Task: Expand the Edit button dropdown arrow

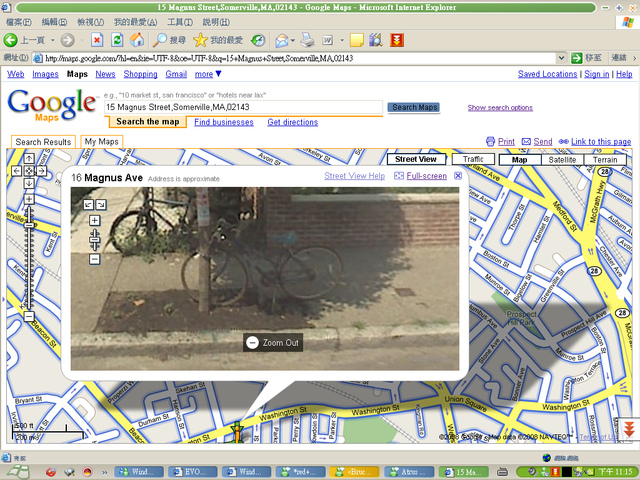Action: click(x=342, y=40)
